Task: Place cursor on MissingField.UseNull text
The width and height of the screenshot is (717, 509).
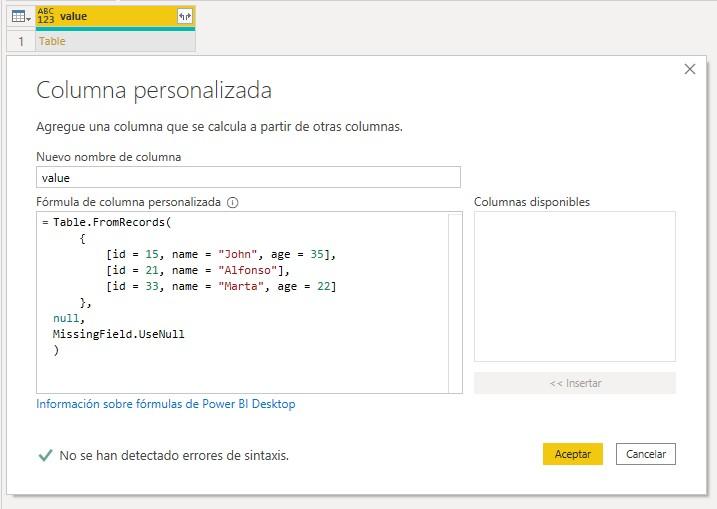Action: click(x=119, y=334)
